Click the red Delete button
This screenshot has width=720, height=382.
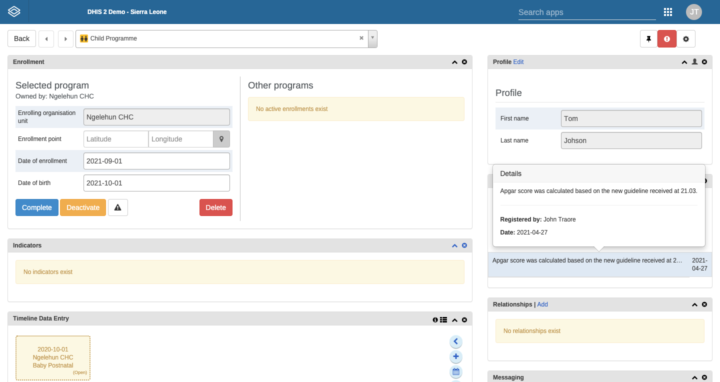216,208
